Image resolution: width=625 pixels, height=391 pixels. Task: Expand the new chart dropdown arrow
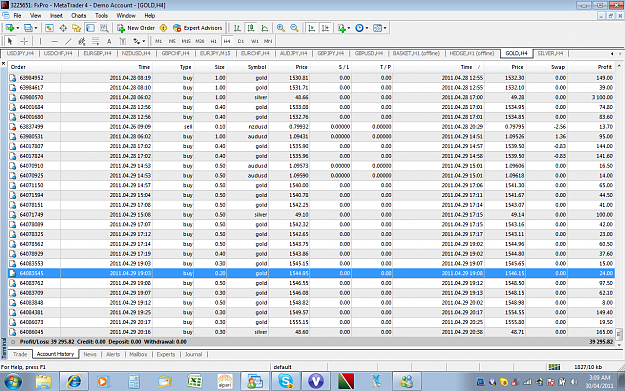(18, 28)
